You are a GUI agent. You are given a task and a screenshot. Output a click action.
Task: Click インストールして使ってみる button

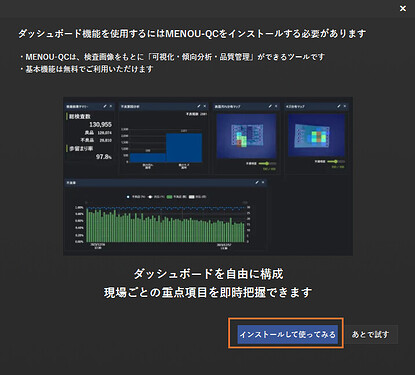[288, 334]
